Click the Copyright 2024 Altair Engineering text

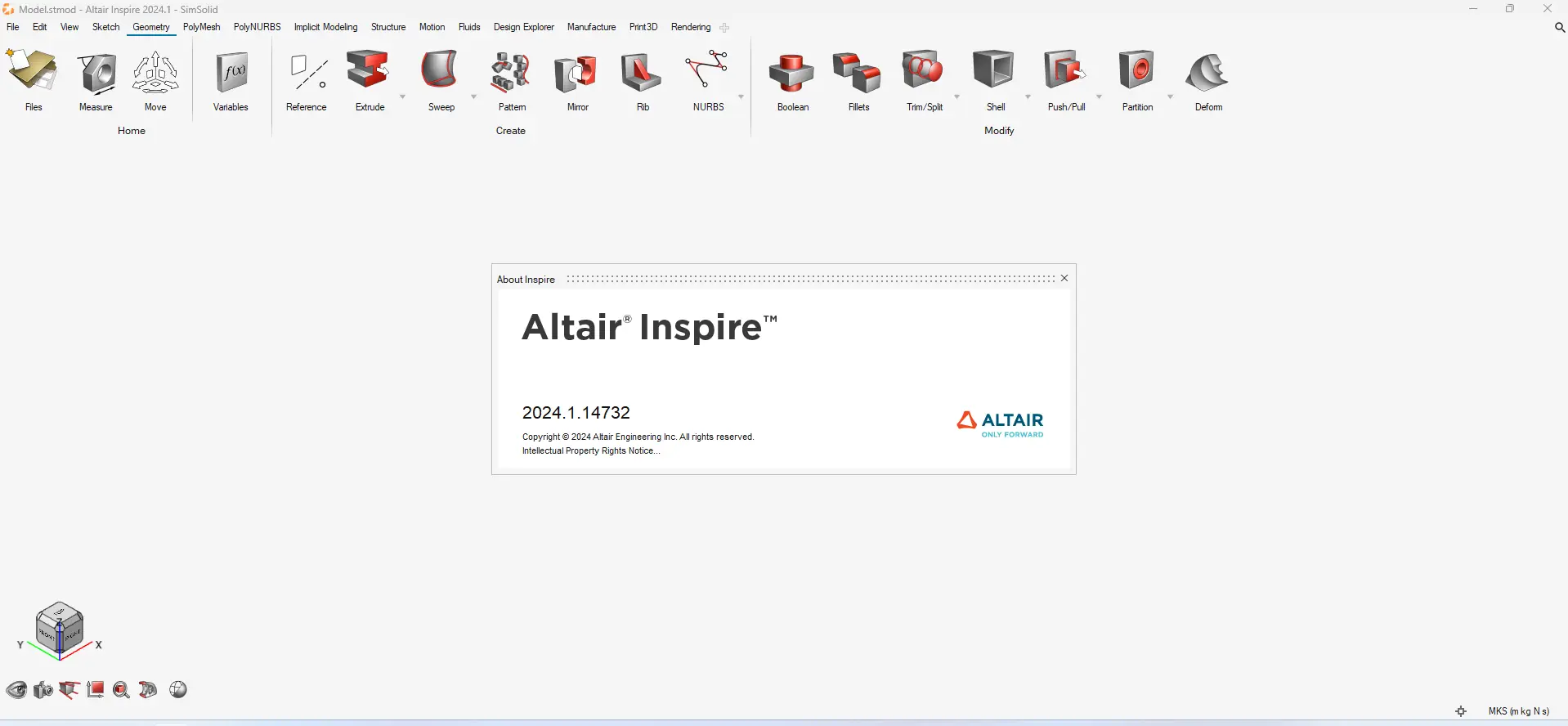[638, 437]
